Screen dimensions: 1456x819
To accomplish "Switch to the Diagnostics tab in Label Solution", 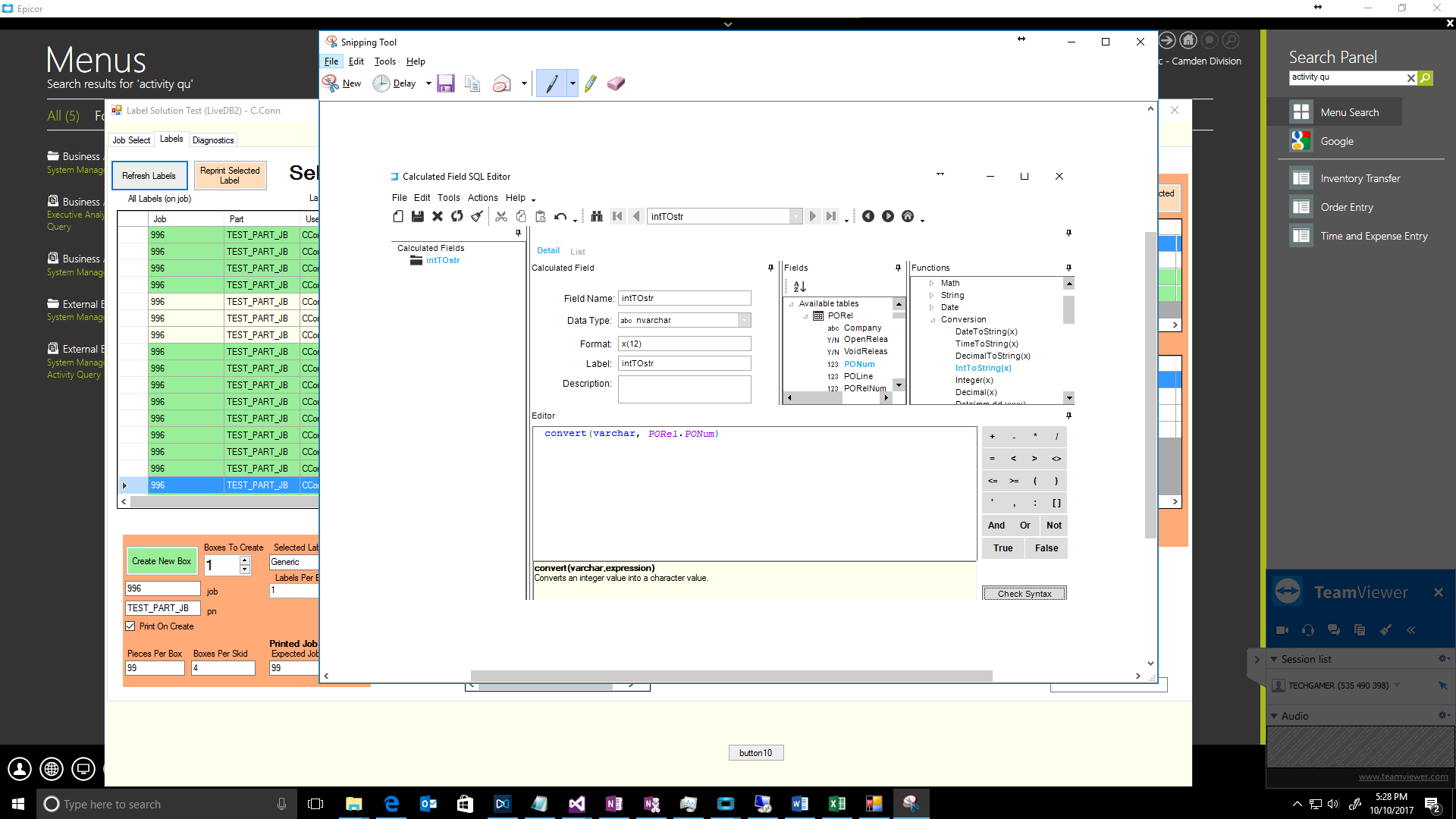I will 213,140.
